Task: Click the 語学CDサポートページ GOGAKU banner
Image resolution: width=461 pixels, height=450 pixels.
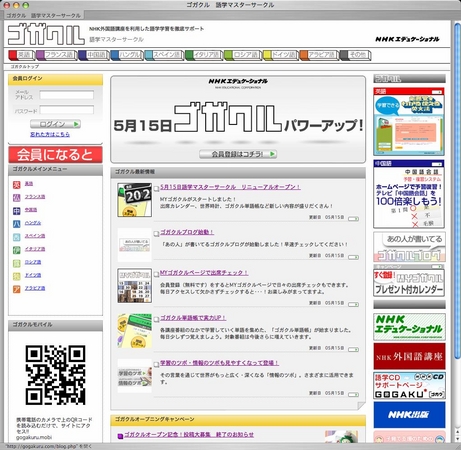Action: [x=409, y=386]
